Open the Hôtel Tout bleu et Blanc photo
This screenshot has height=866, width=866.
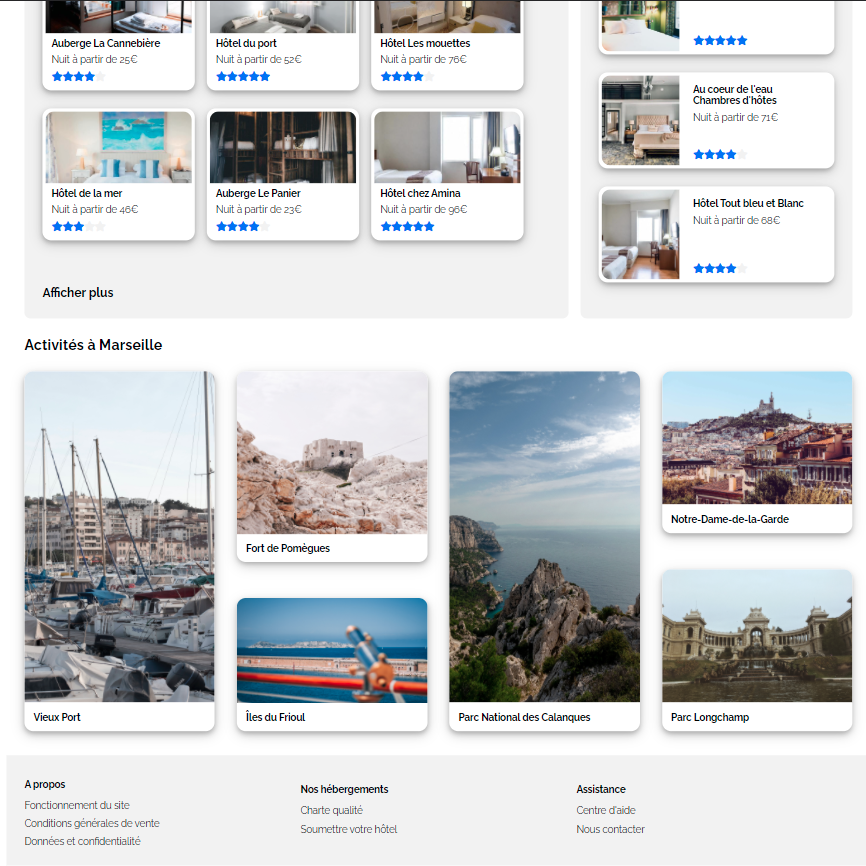[640, 234]
